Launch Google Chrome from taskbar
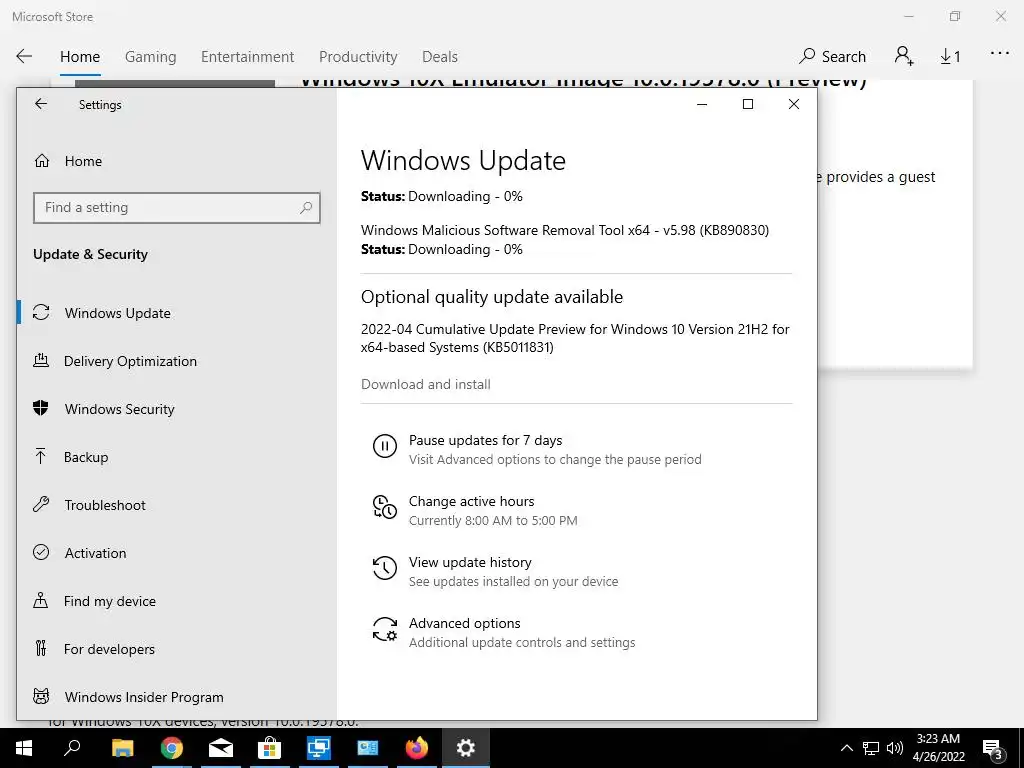 click(172, 748)
